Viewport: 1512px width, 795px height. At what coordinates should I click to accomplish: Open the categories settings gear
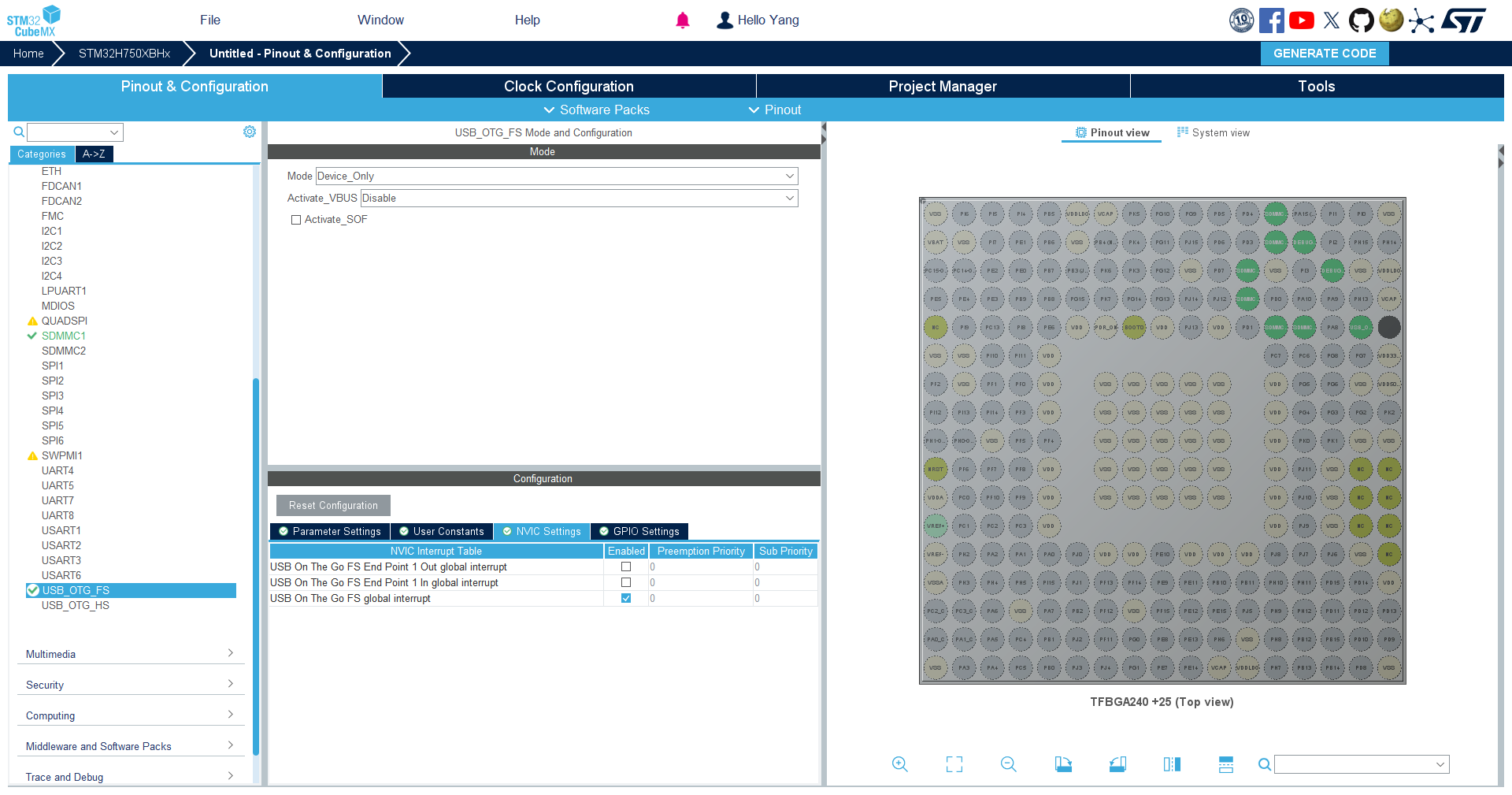pos(250,132)
